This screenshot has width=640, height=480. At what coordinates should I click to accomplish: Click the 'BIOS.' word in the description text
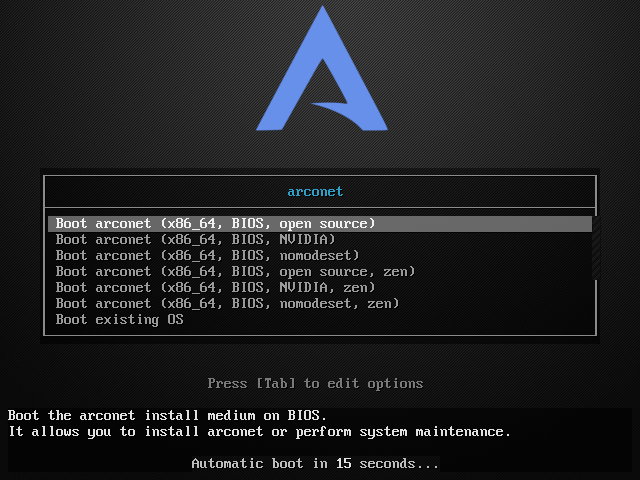[307, 416]
